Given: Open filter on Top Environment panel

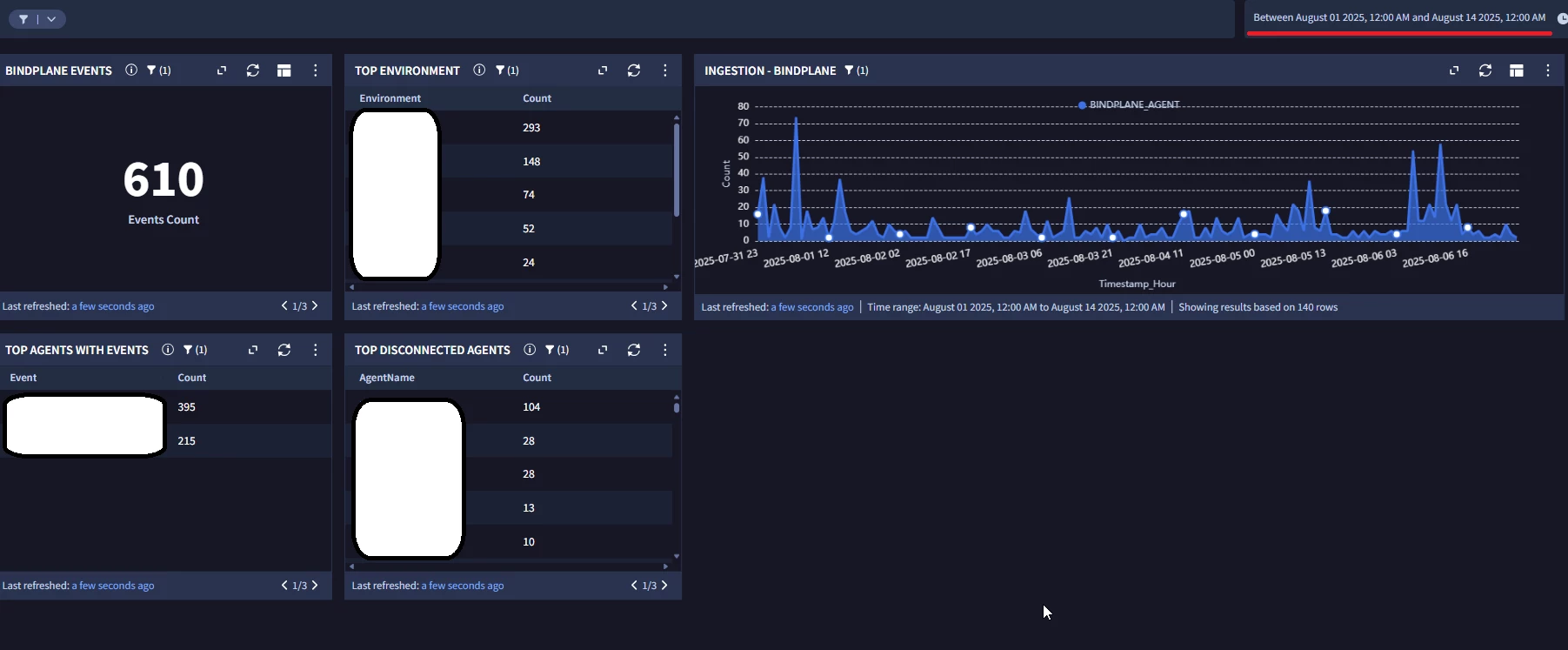Looking at the screenshot, I should pos(507,70).
